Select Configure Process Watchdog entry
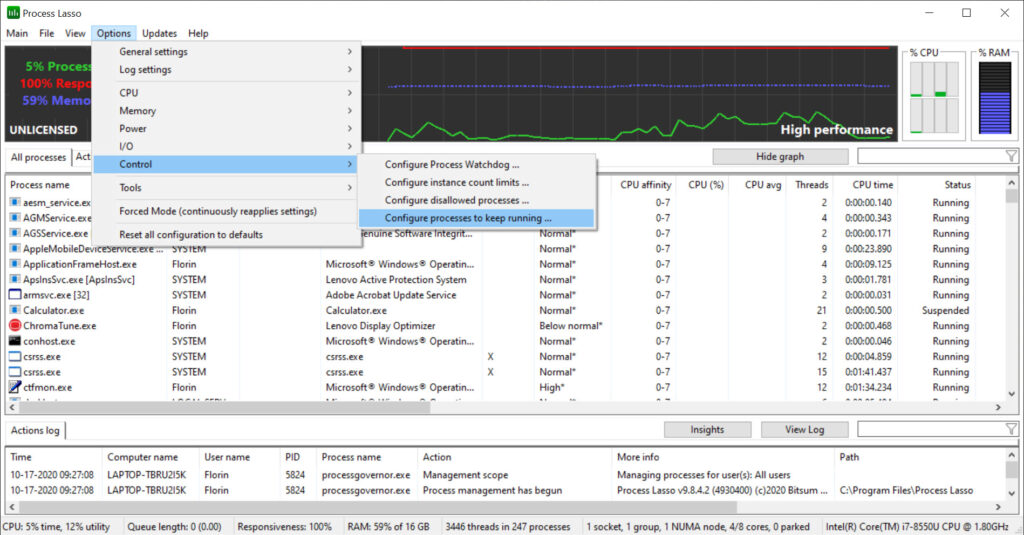Screen dimensions: 1024x535 tap(476, 165)
